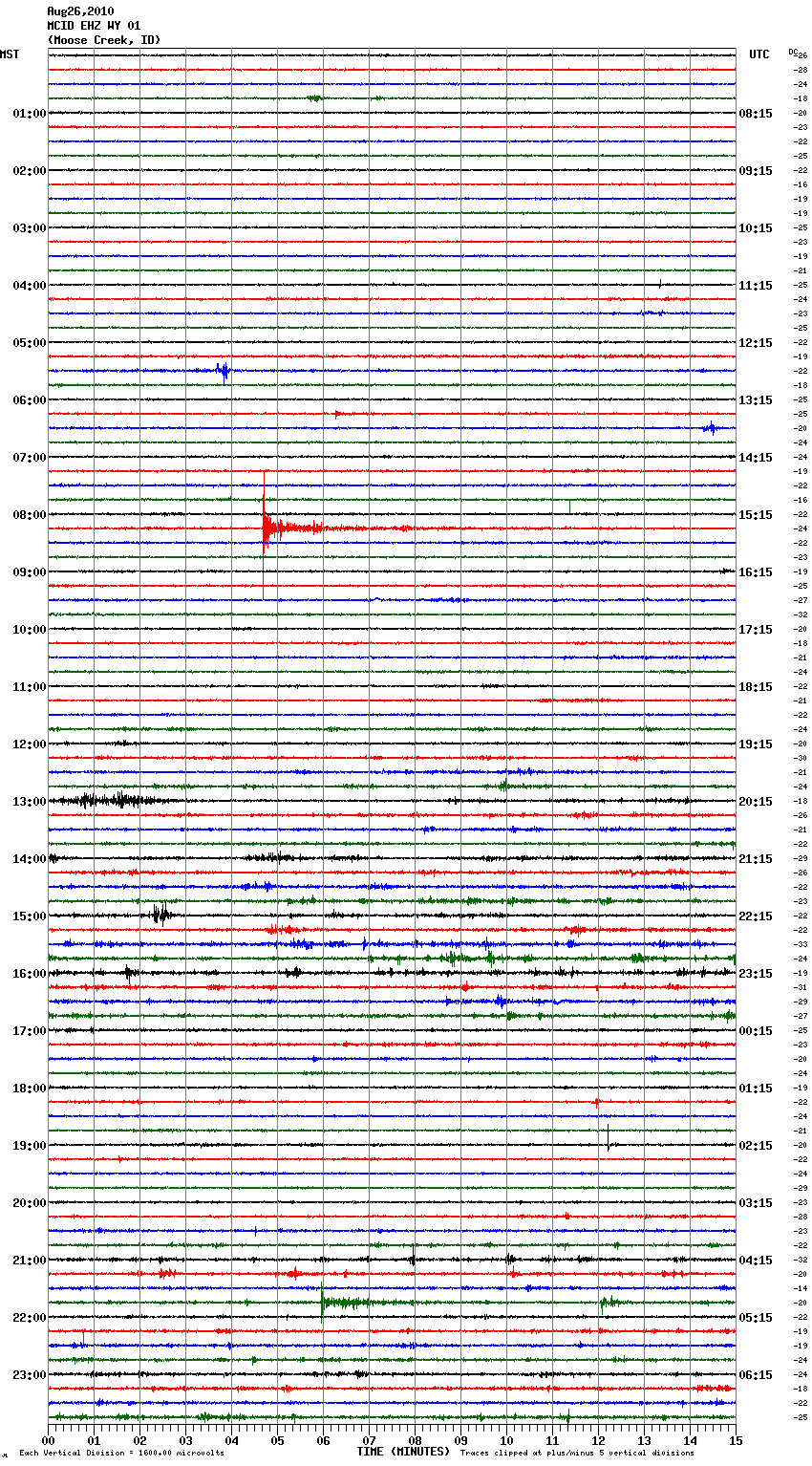Screen dimensions: 812x1466
Task: Select the 12:00 MST row label
Action: pos(30,744)
